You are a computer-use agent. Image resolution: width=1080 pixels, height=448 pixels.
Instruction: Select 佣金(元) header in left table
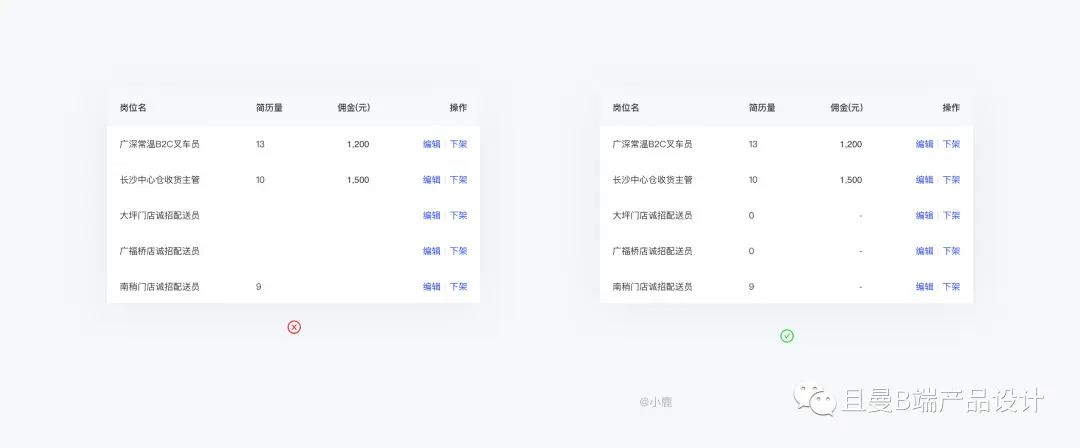pos(354,108)
